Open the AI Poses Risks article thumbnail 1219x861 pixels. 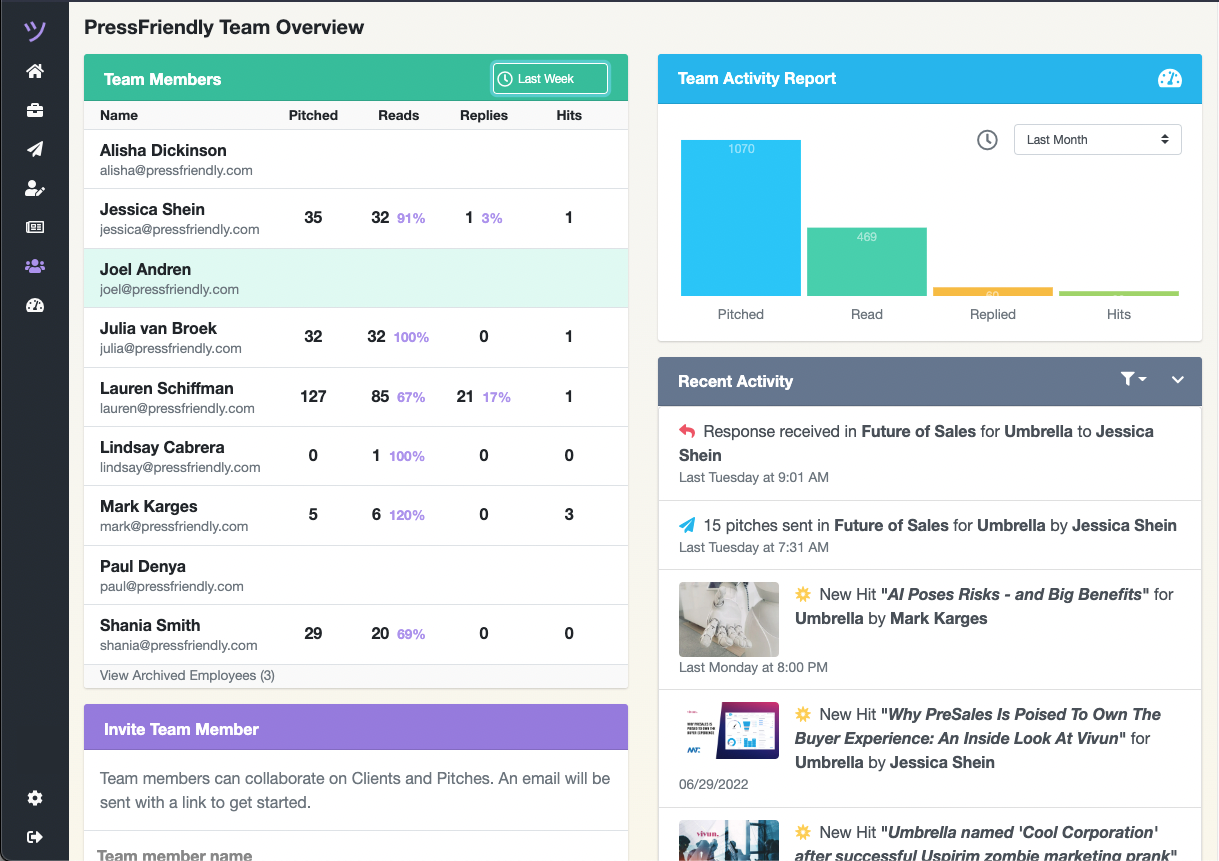coord(728,619)
